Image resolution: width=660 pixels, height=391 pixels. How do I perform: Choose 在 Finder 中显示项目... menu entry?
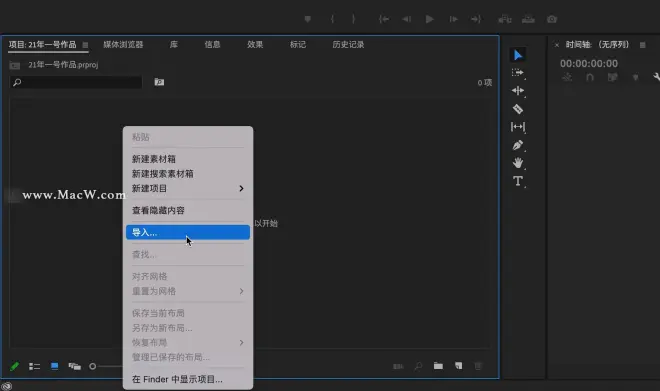188,379
